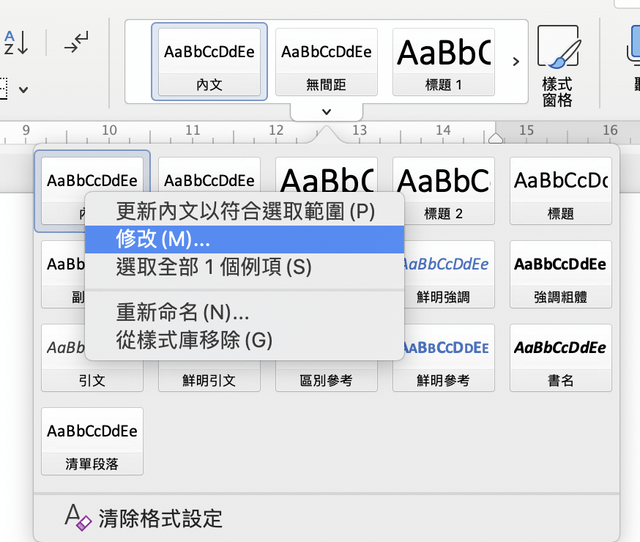
Task: Apply 標題 2 style in gallery
Action: (x=443, y=191)
